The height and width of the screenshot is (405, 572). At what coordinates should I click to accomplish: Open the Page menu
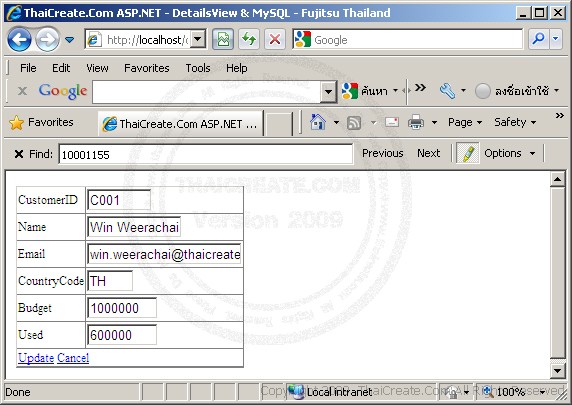[x=465, y=123]
